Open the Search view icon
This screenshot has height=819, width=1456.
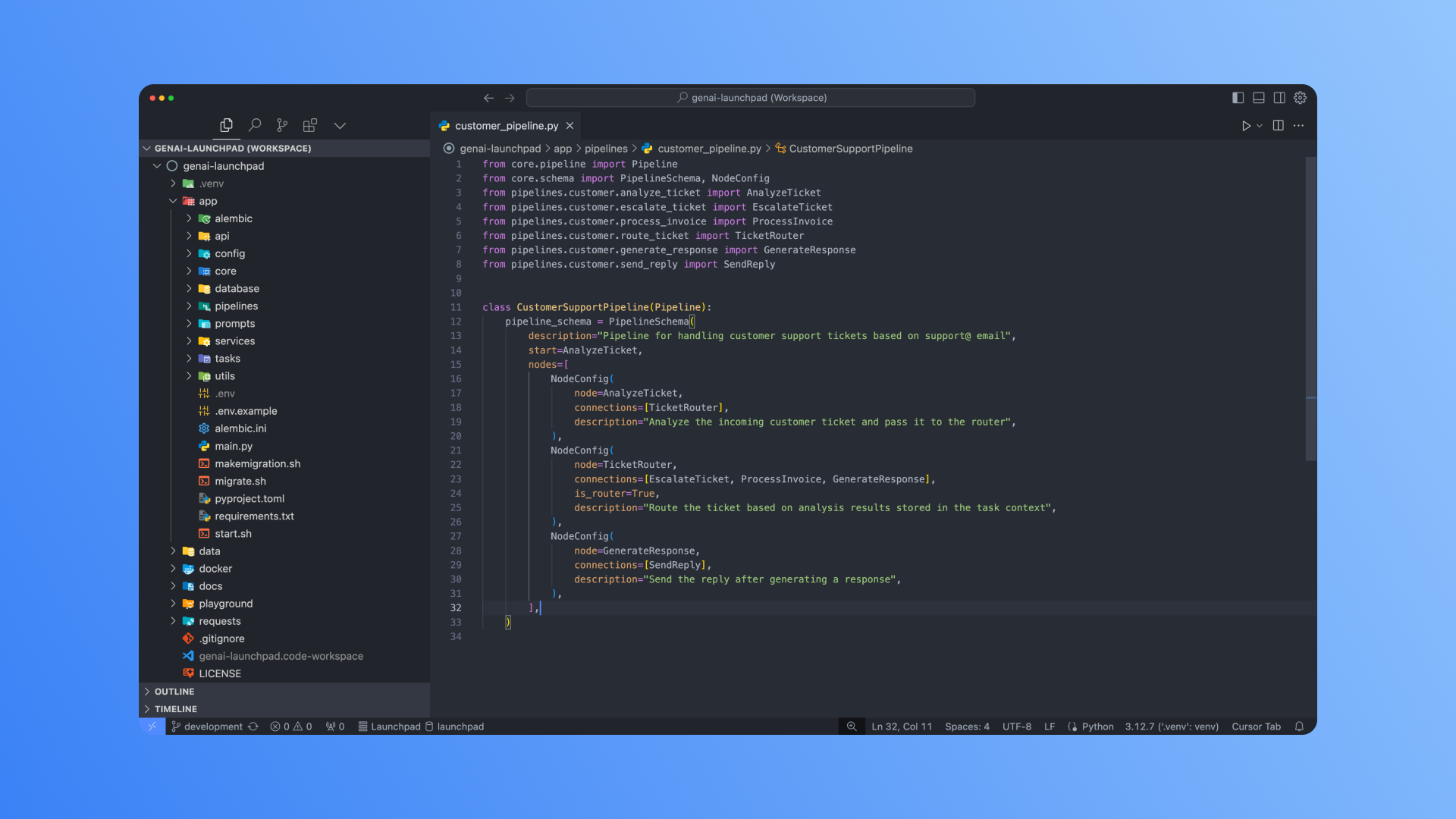tap(255, 125)
